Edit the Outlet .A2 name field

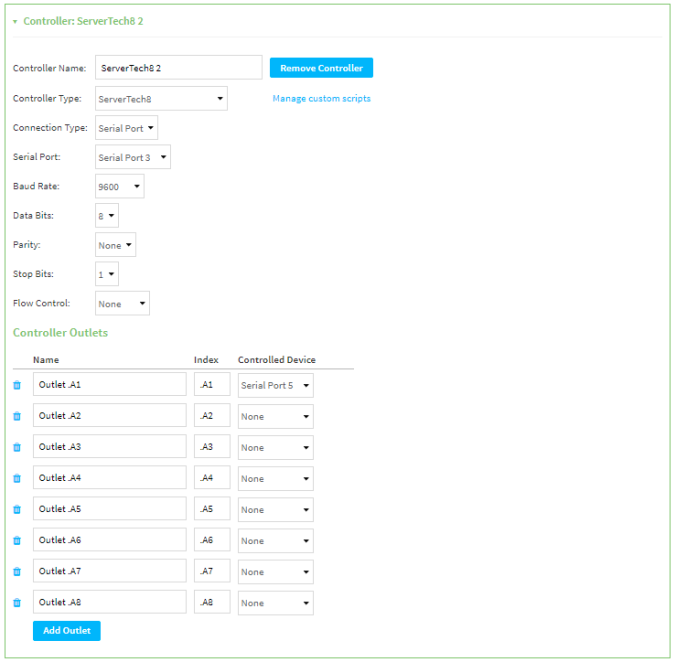[x=110, y=415]
